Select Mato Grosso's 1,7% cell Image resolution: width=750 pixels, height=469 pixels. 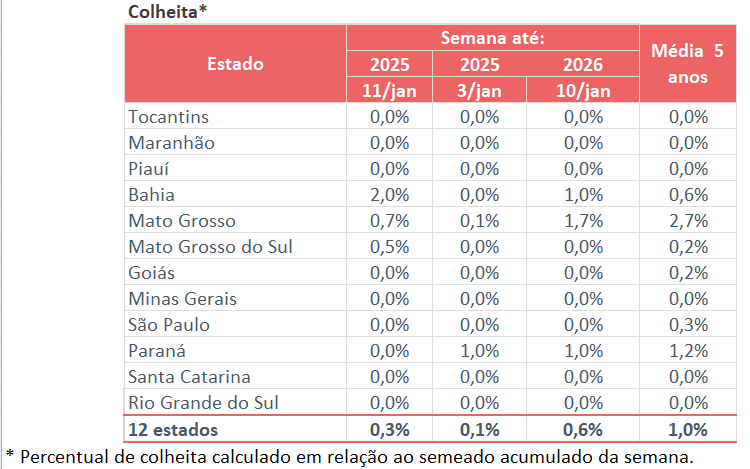(582, 221)
